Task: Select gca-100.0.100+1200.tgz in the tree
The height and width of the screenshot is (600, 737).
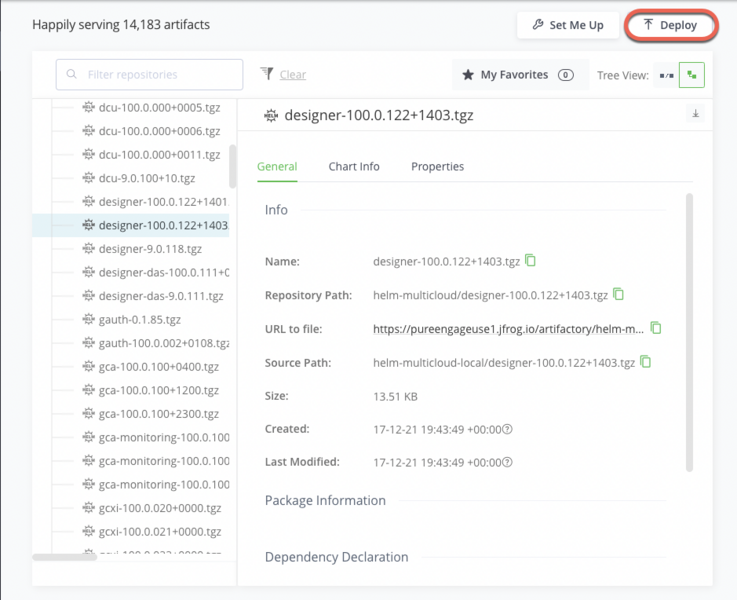Action: point(159,390)
